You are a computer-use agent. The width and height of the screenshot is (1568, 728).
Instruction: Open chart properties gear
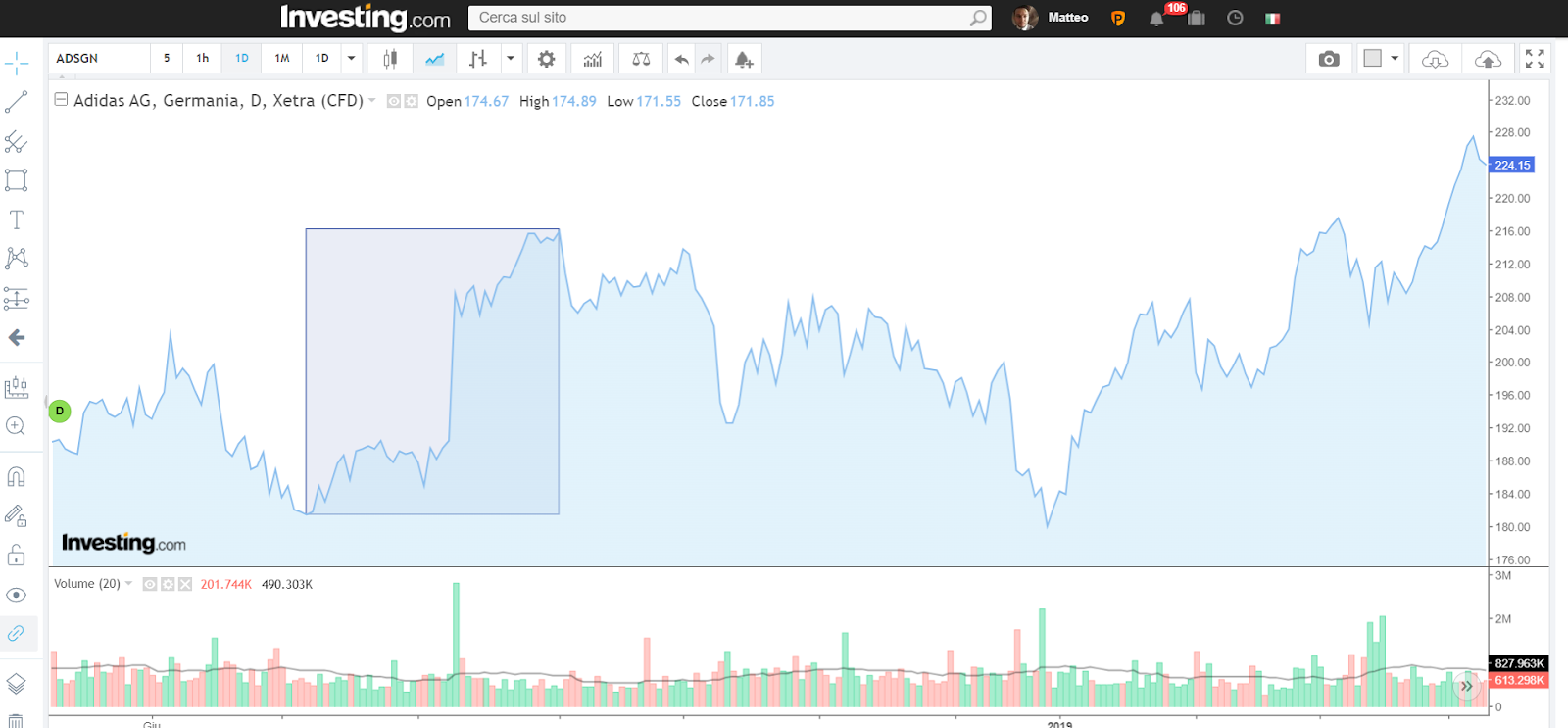click(547, 59)
